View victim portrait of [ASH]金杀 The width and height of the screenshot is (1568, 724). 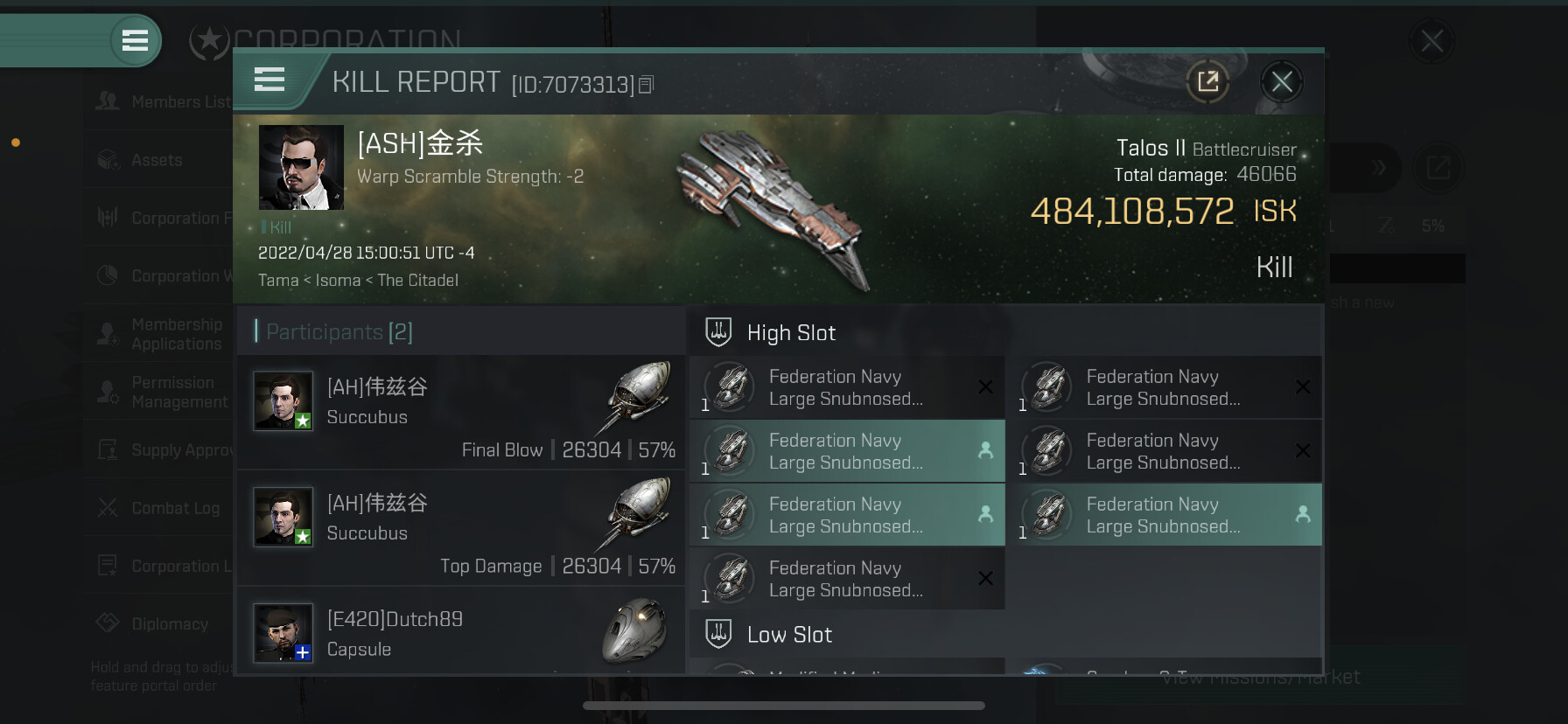click(x=301, y=167)
